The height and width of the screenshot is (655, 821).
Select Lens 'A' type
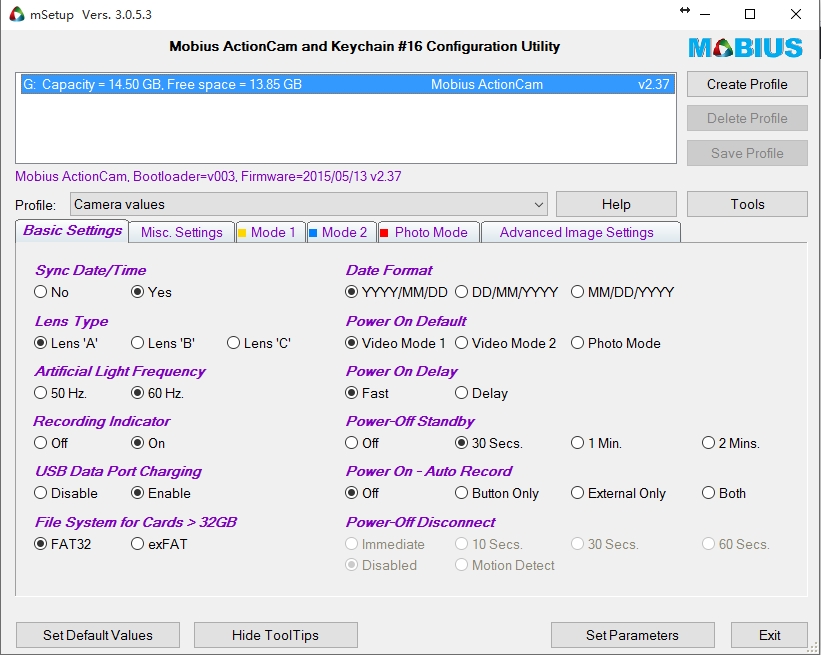coord(66,343)
